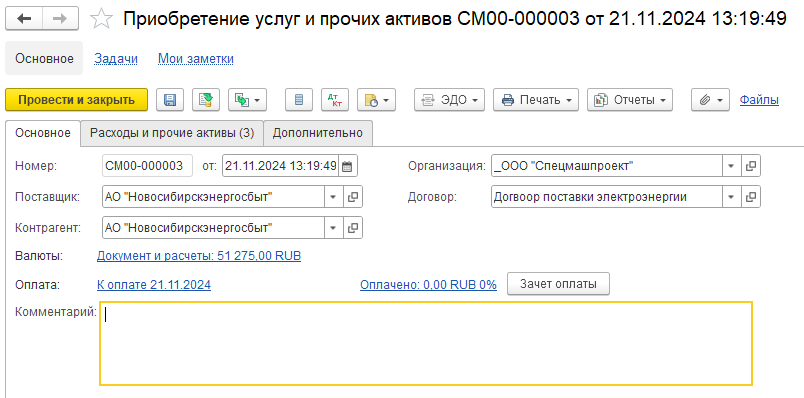Add document to favorites with star icon
The width and height of the screenshot is (804, 398).
click(101, 19)
